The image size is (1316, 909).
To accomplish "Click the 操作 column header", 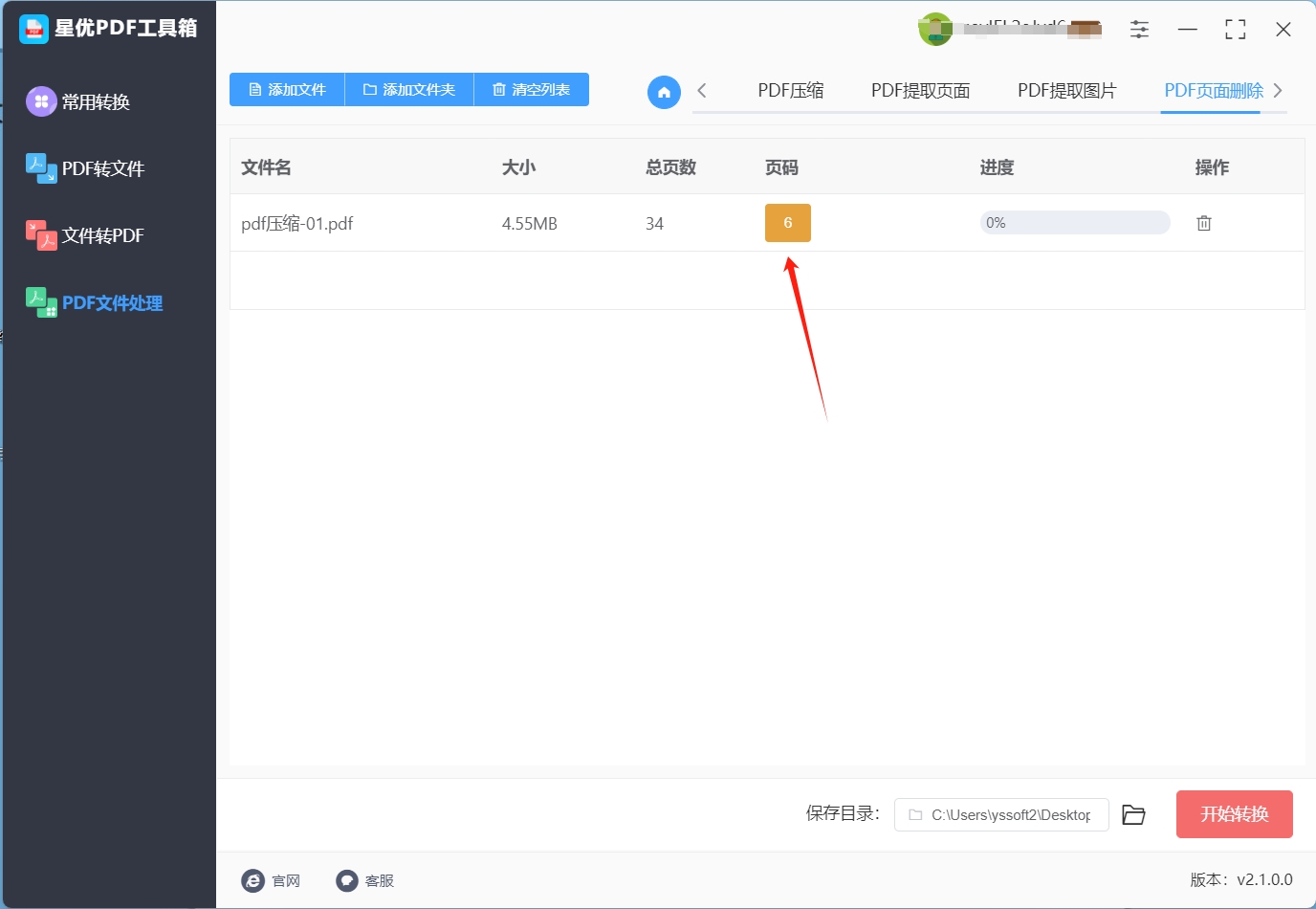I will [x=1212, y=167].
